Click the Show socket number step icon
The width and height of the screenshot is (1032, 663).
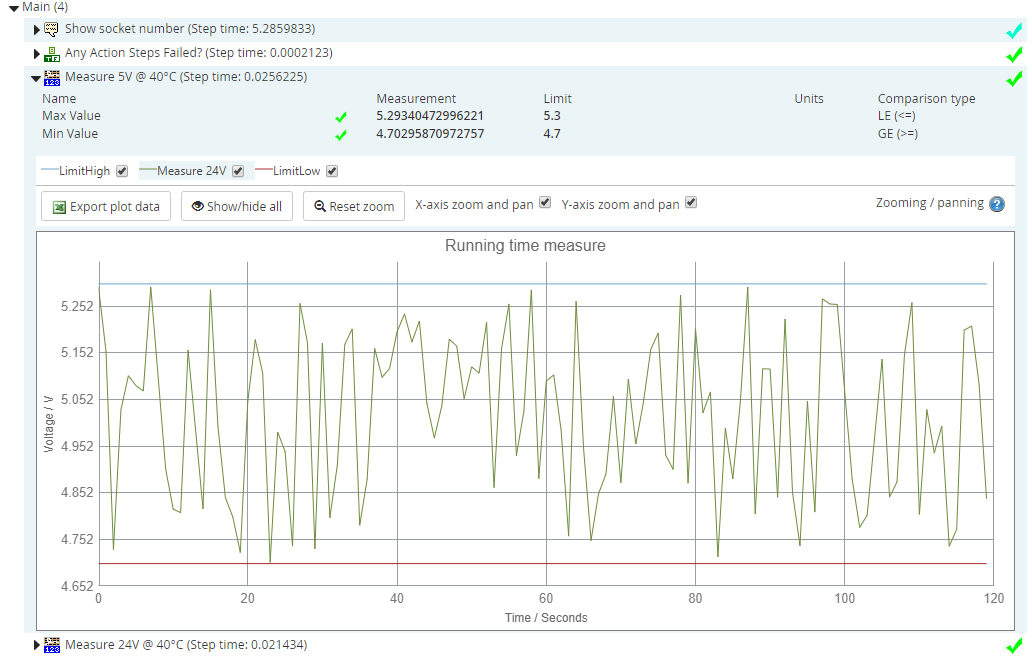[52, 29]
